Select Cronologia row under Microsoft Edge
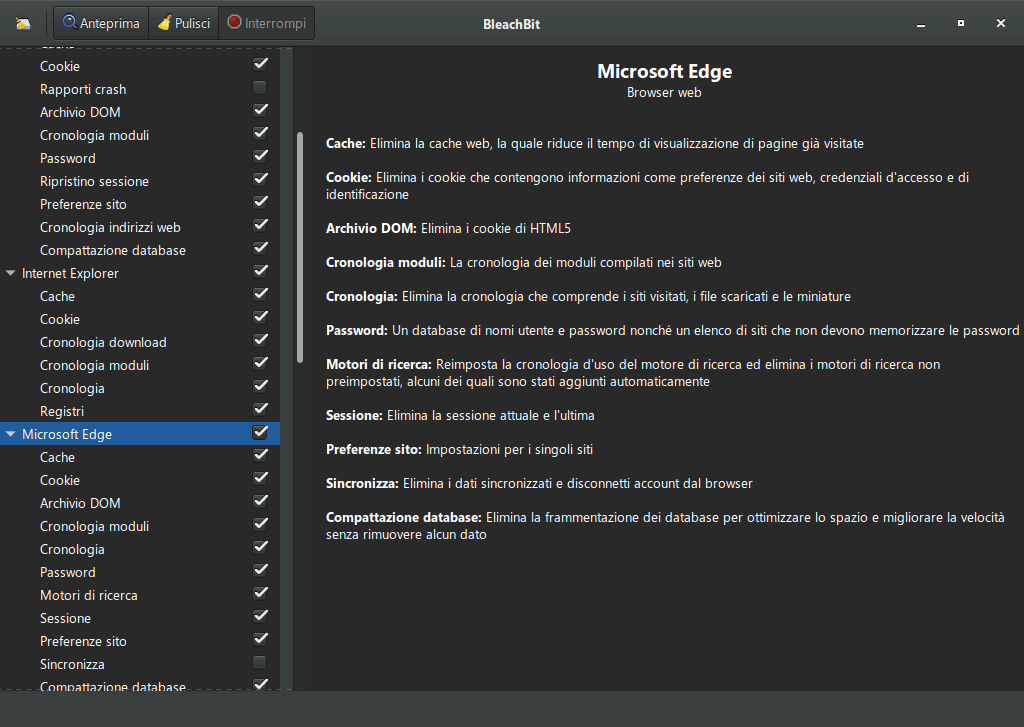This screenshot has width=1024, height=727. [x=140, y=549]
